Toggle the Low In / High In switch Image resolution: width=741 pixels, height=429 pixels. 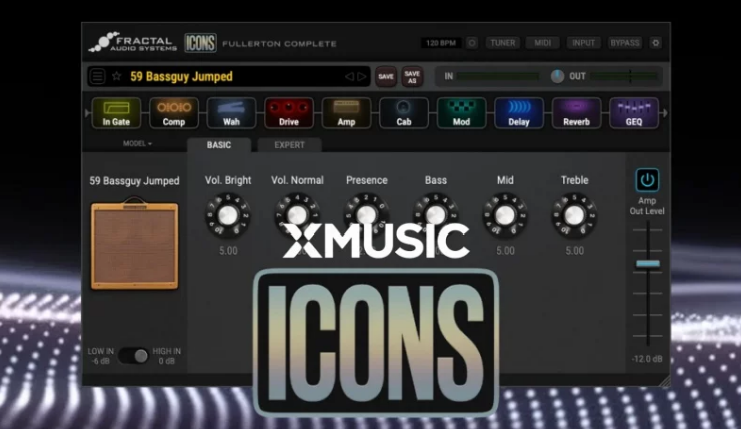coord(134,356)
